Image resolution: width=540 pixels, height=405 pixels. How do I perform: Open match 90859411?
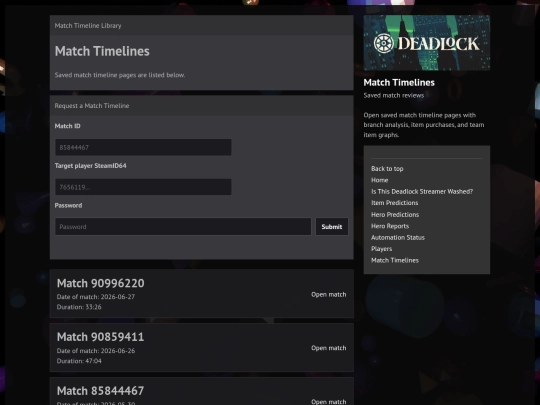pos(329,348)
